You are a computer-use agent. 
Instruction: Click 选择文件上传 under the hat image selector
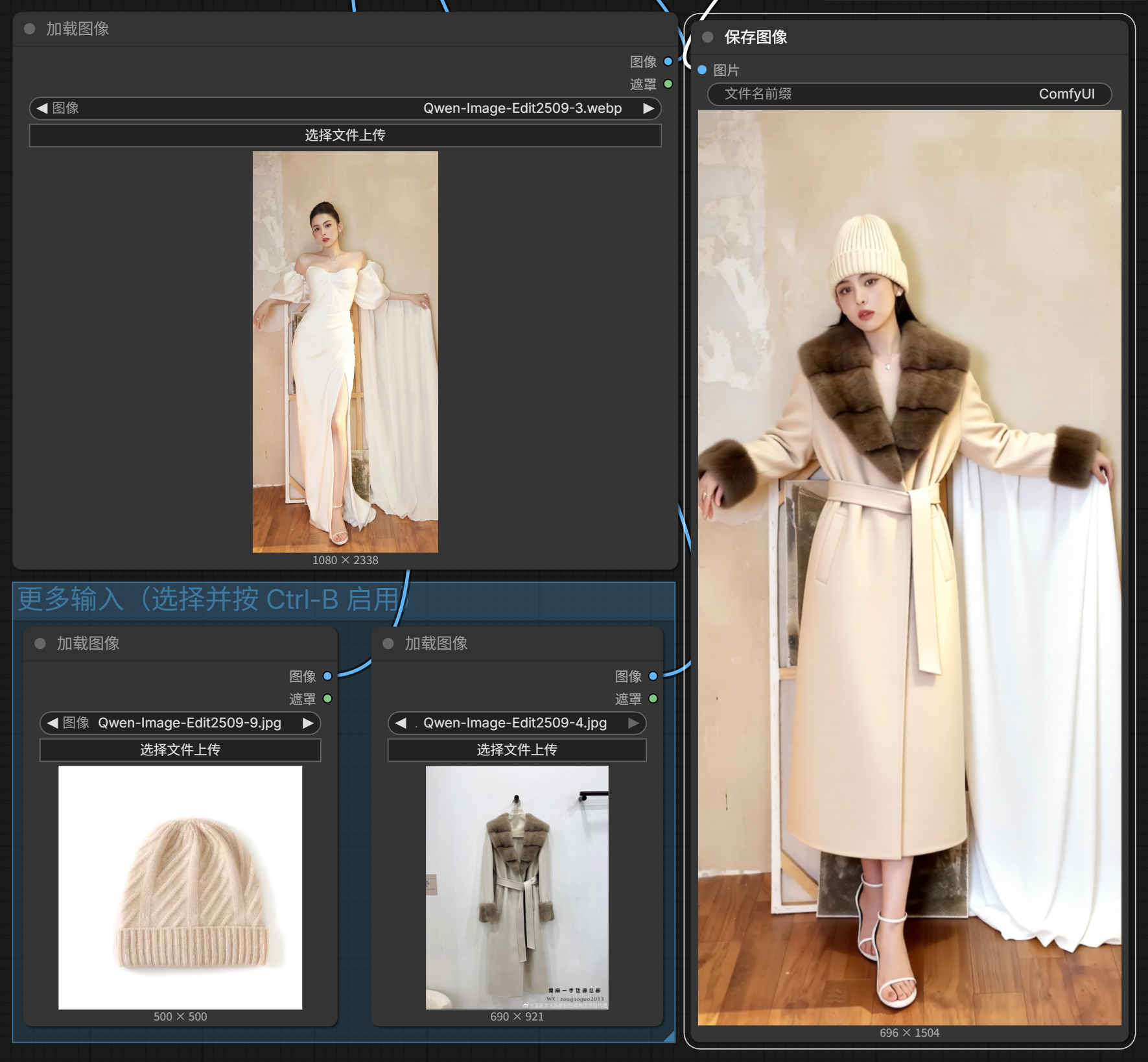tap(180, 750)
